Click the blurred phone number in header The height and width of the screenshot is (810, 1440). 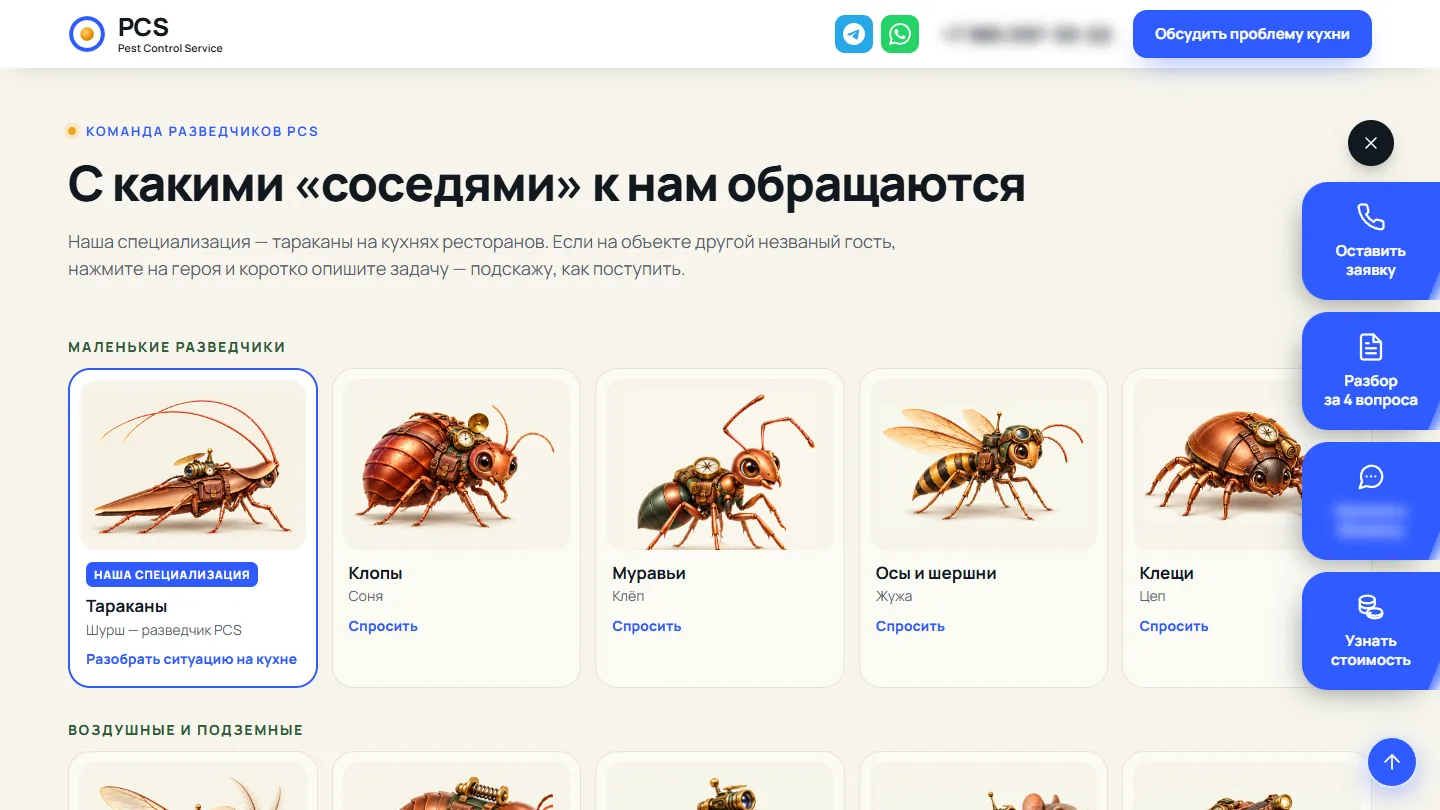(1027, 34)
